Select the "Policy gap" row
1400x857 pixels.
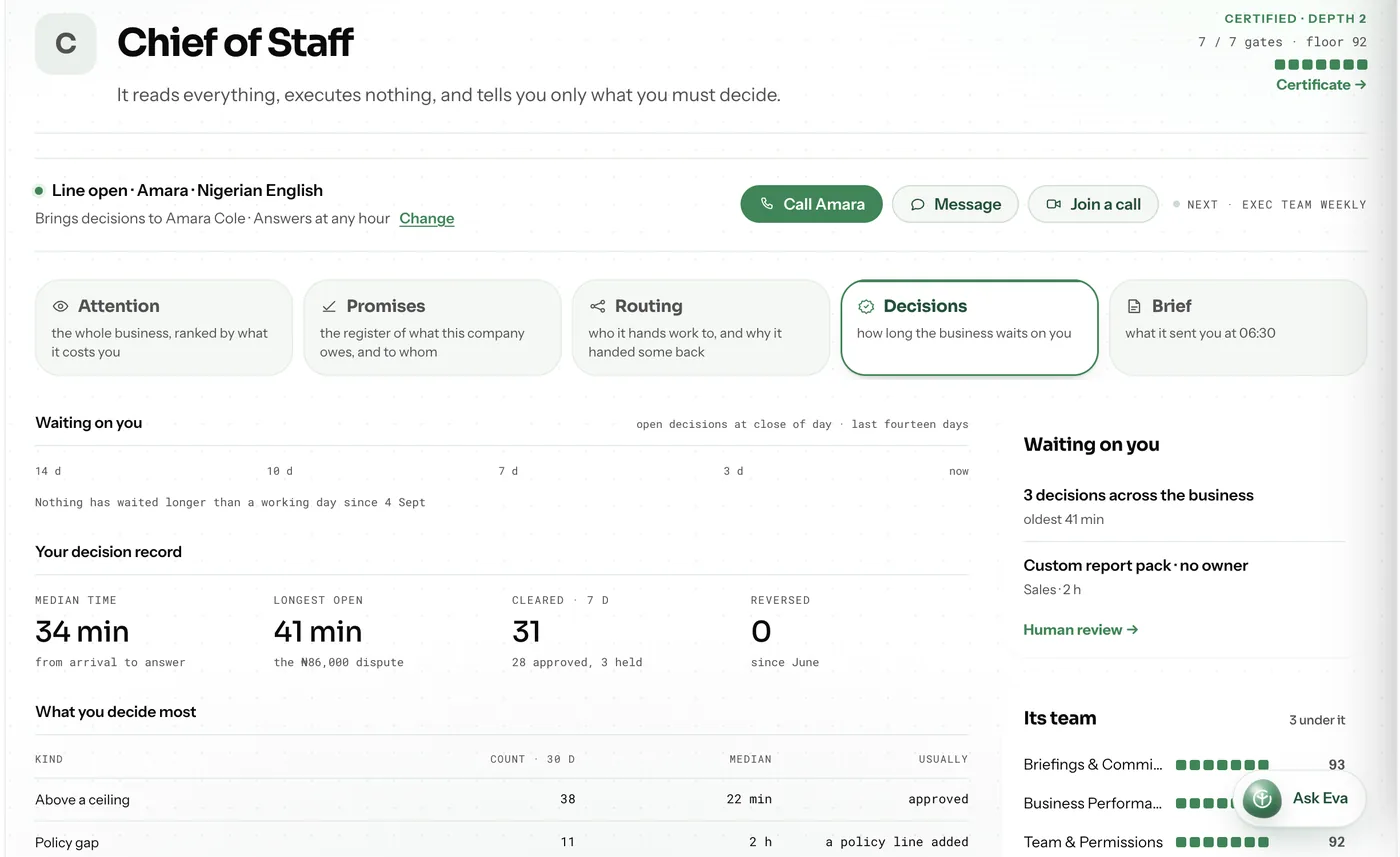pyautogui.click(x=501, y=842)
